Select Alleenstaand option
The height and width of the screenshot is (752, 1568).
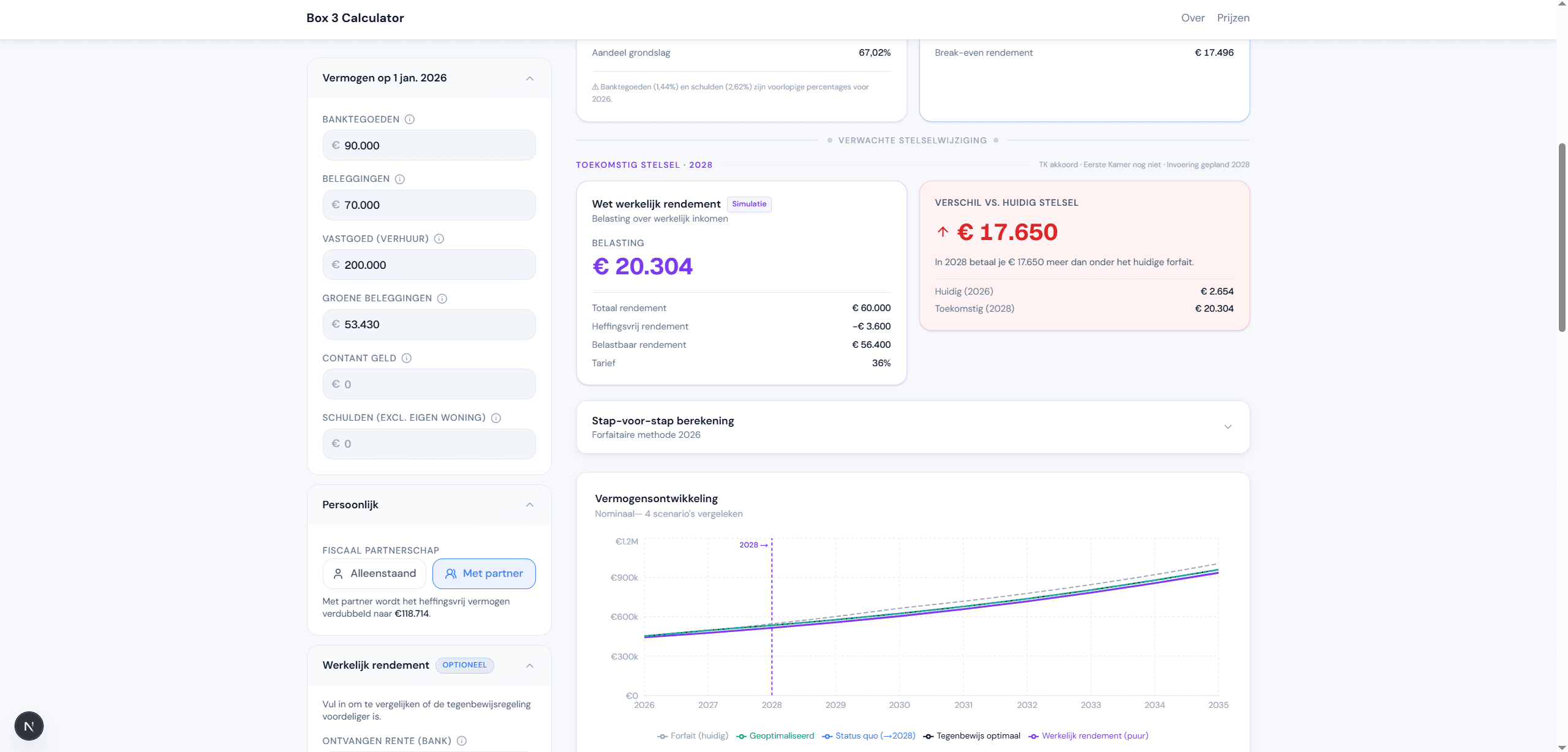(x=374, y=574)
